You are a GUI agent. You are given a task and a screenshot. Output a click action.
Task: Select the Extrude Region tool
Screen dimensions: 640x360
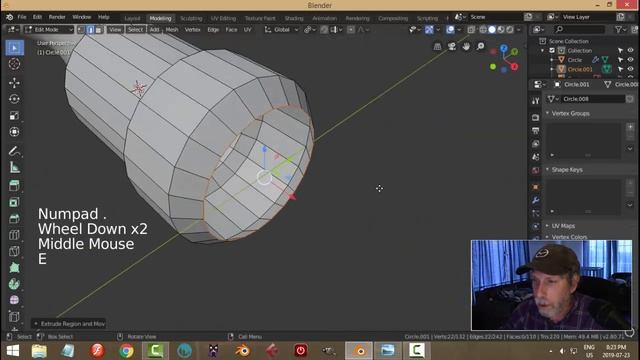(14, 186)
